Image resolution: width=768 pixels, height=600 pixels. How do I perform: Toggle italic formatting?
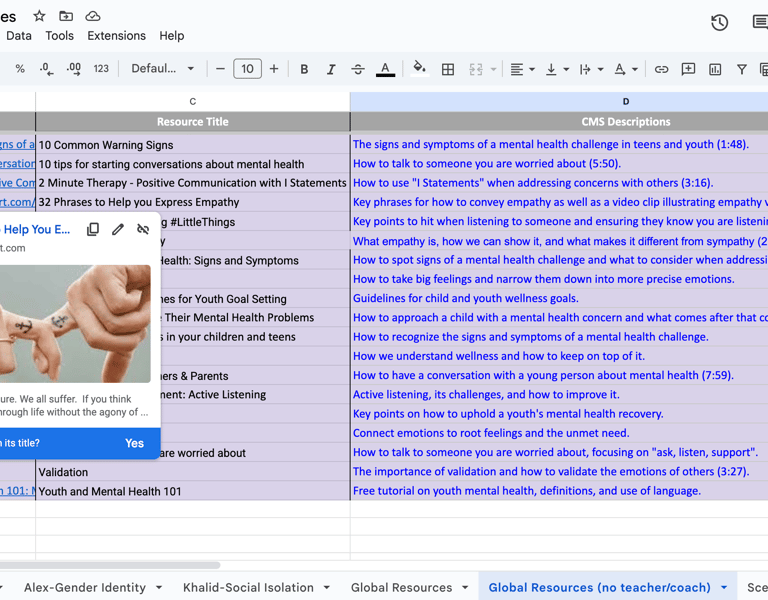tap(331, 69)
